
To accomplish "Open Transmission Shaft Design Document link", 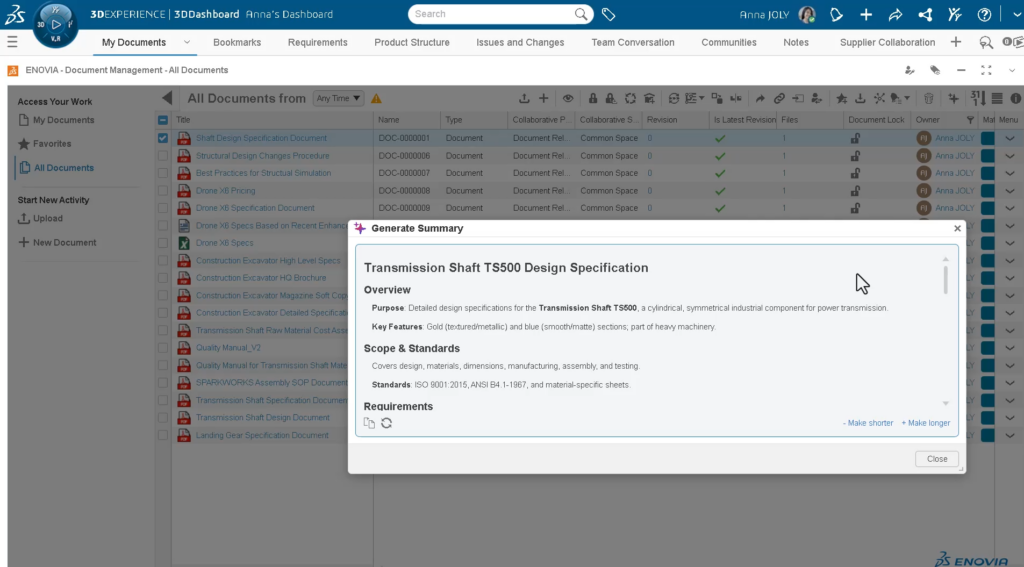I will point(263,417).
